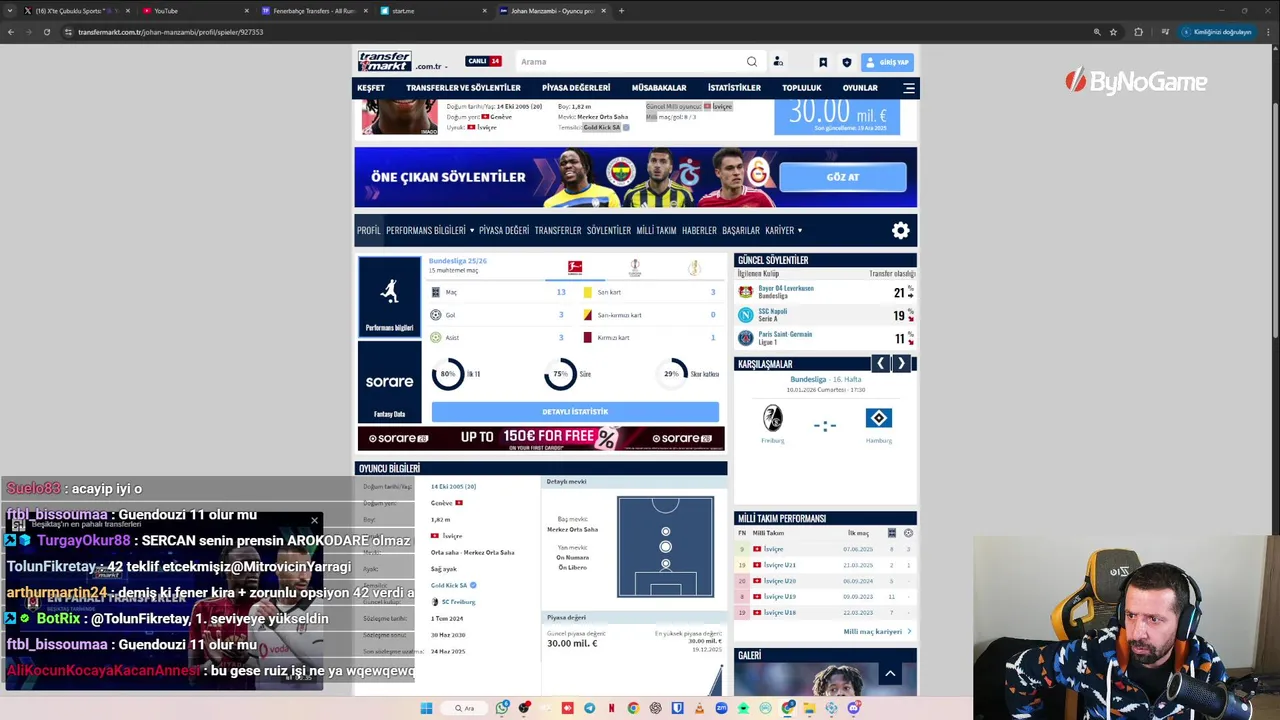Go to previous match in KARŞILAŞMALAR
This screenshot has width=1280, height=720.
point(880,364)
